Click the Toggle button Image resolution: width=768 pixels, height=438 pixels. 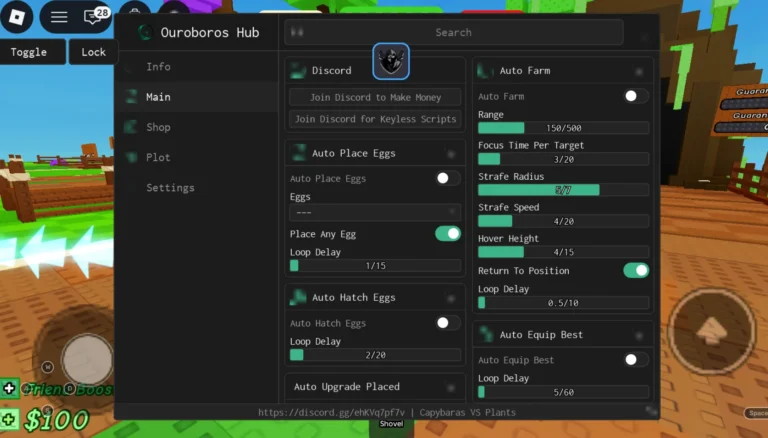(32, 52)
